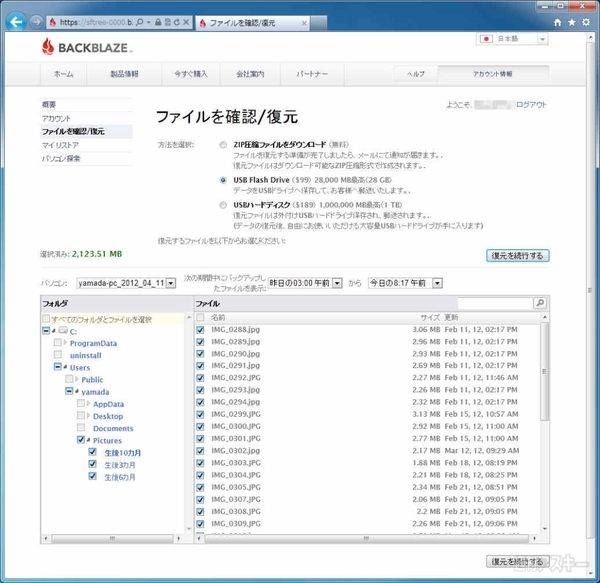Select ZIP圧縮ファイルをダウンロード radio option
This screenshot has height=583, width=600.
(x=223, y=145)
